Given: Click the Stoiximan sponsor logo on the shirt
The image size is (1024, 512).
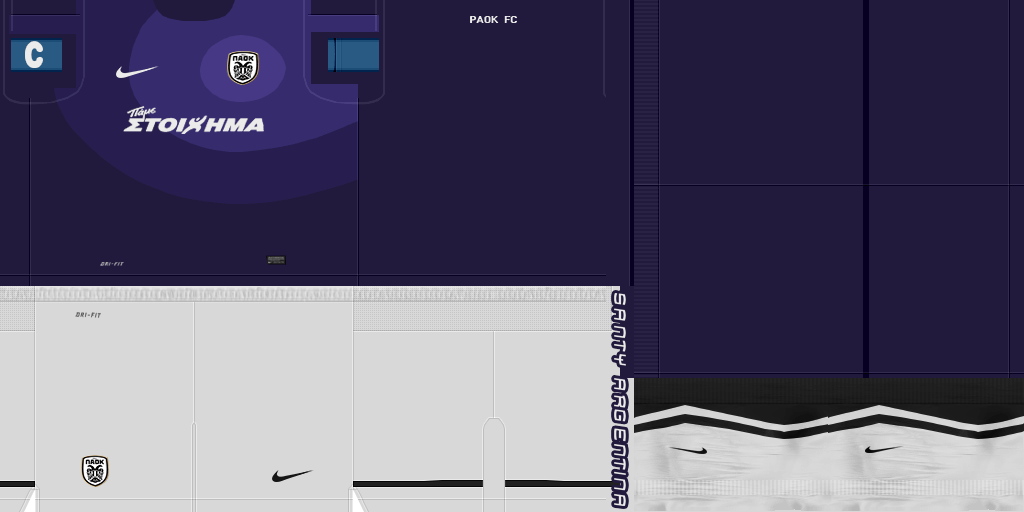Looking at the screenshot, I should click(x=194, y=121).
